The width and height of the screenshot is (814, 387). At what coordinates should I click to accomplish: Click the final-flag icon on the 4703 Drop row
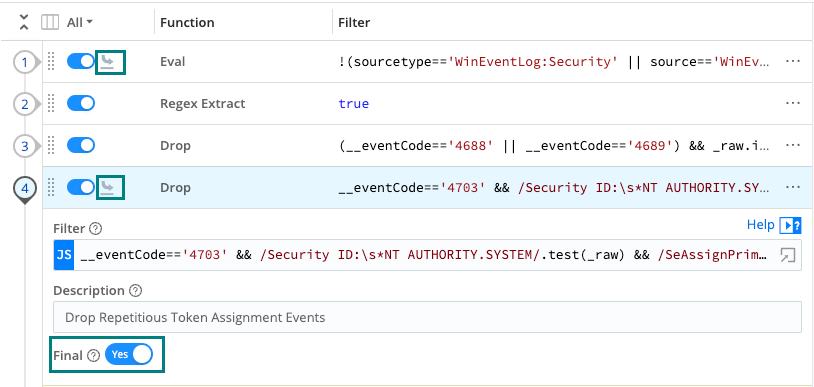point(107,188)
